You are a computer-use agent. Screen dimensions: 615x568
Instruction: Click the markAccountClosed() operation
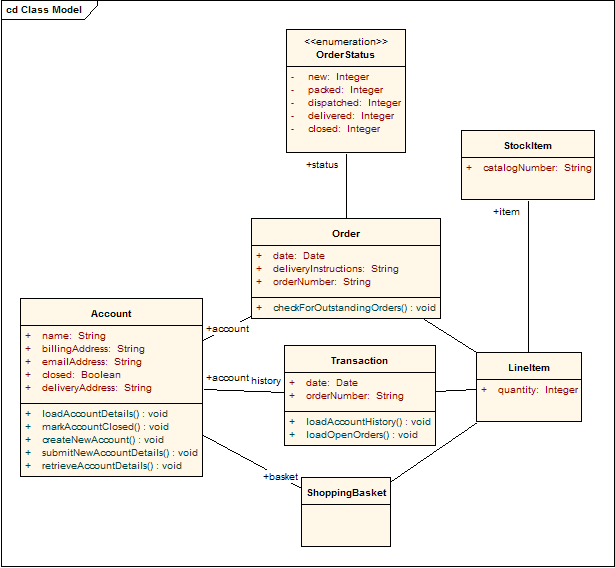[x=105, y=426]
